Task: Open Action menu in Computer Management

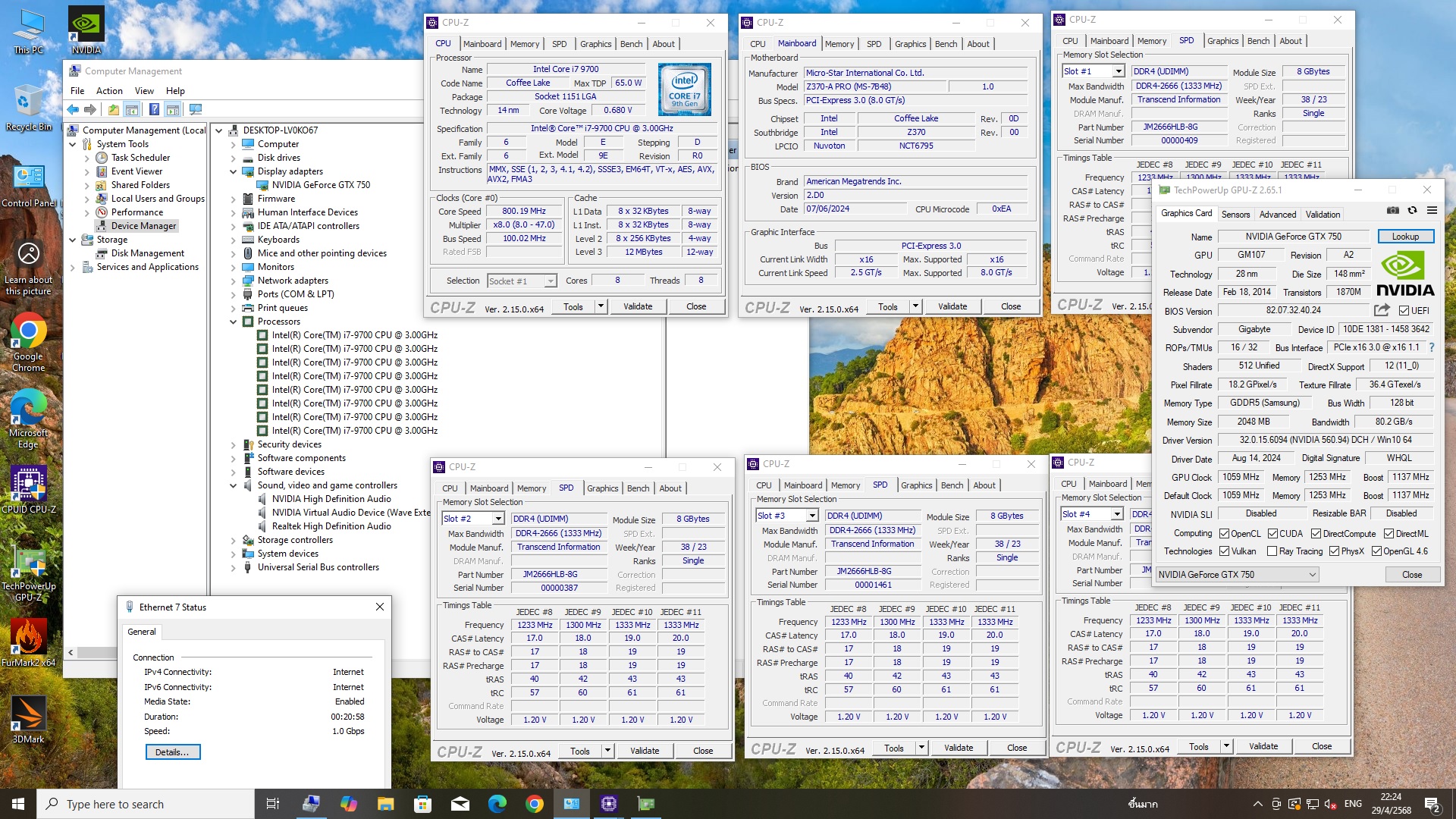Action: (109, 90)
